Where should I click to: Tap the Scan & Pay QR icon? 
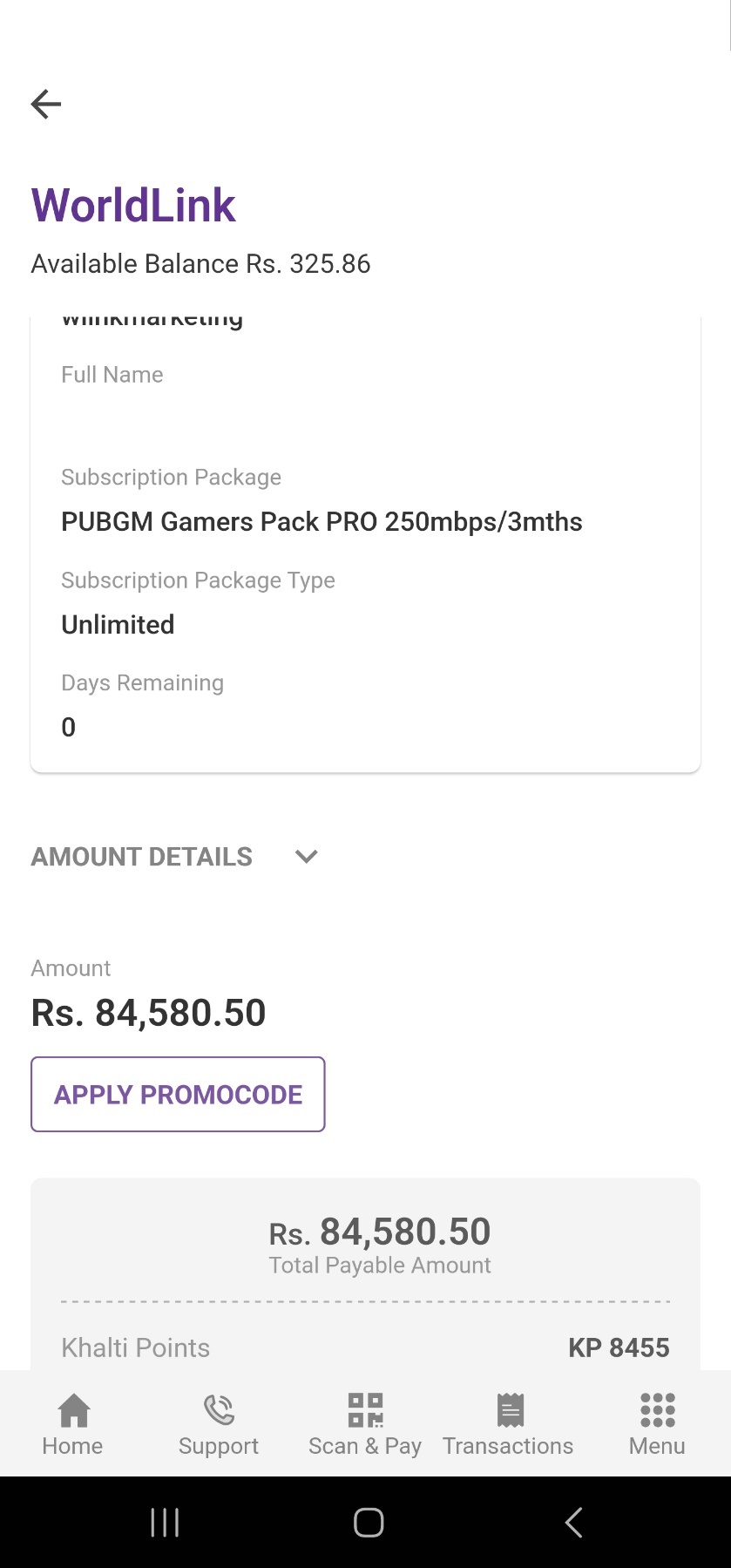(365, 1410)
